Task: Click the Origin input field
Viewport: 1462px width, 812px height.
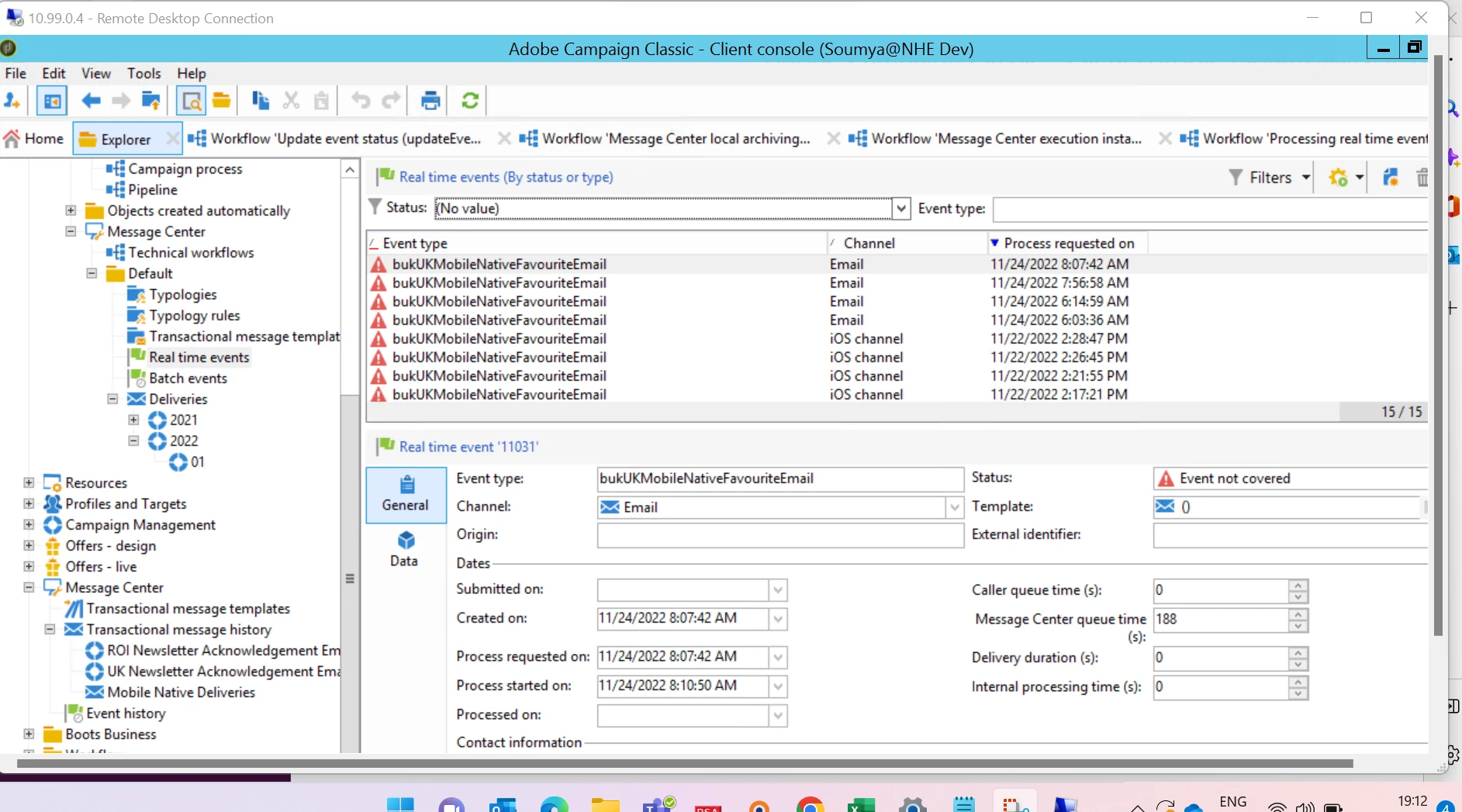Action: (x=780, y=535)
